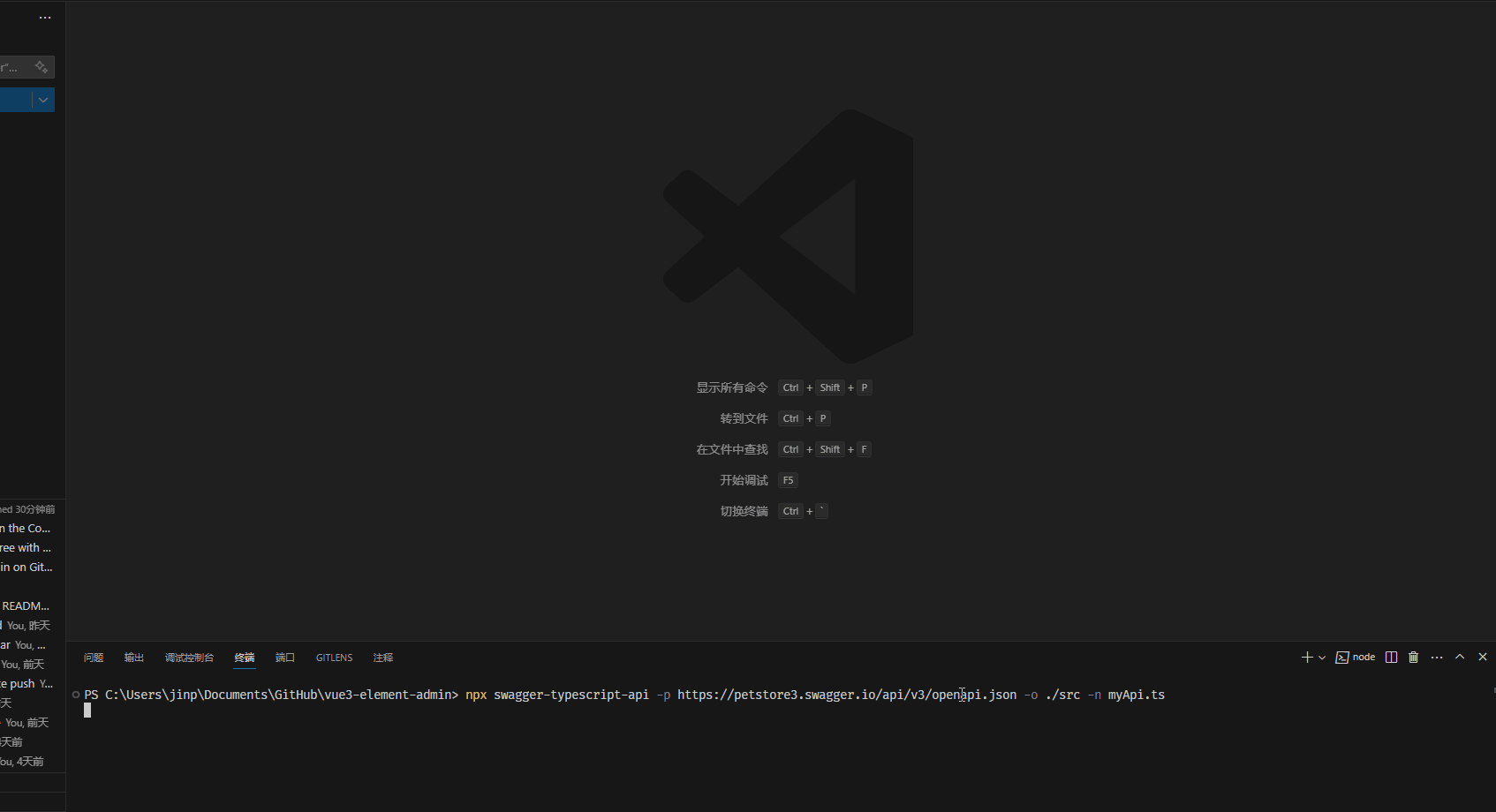Image resolution: width=1496 pixels, height=812 pixels.
Task: Click the 开始调试 shortcut label
Action: [x=744, y=480]
